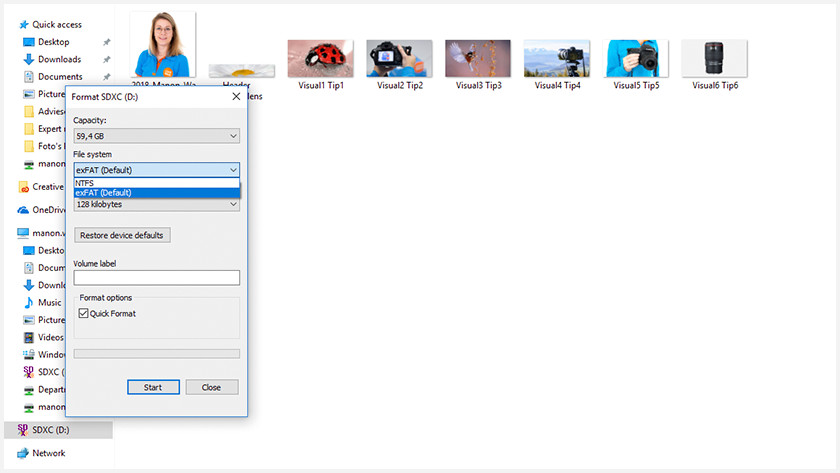The width and height of the screenshot is (840, 473).
Task: Click the pin icon next to Documents
Action: [x=107, y=77]
